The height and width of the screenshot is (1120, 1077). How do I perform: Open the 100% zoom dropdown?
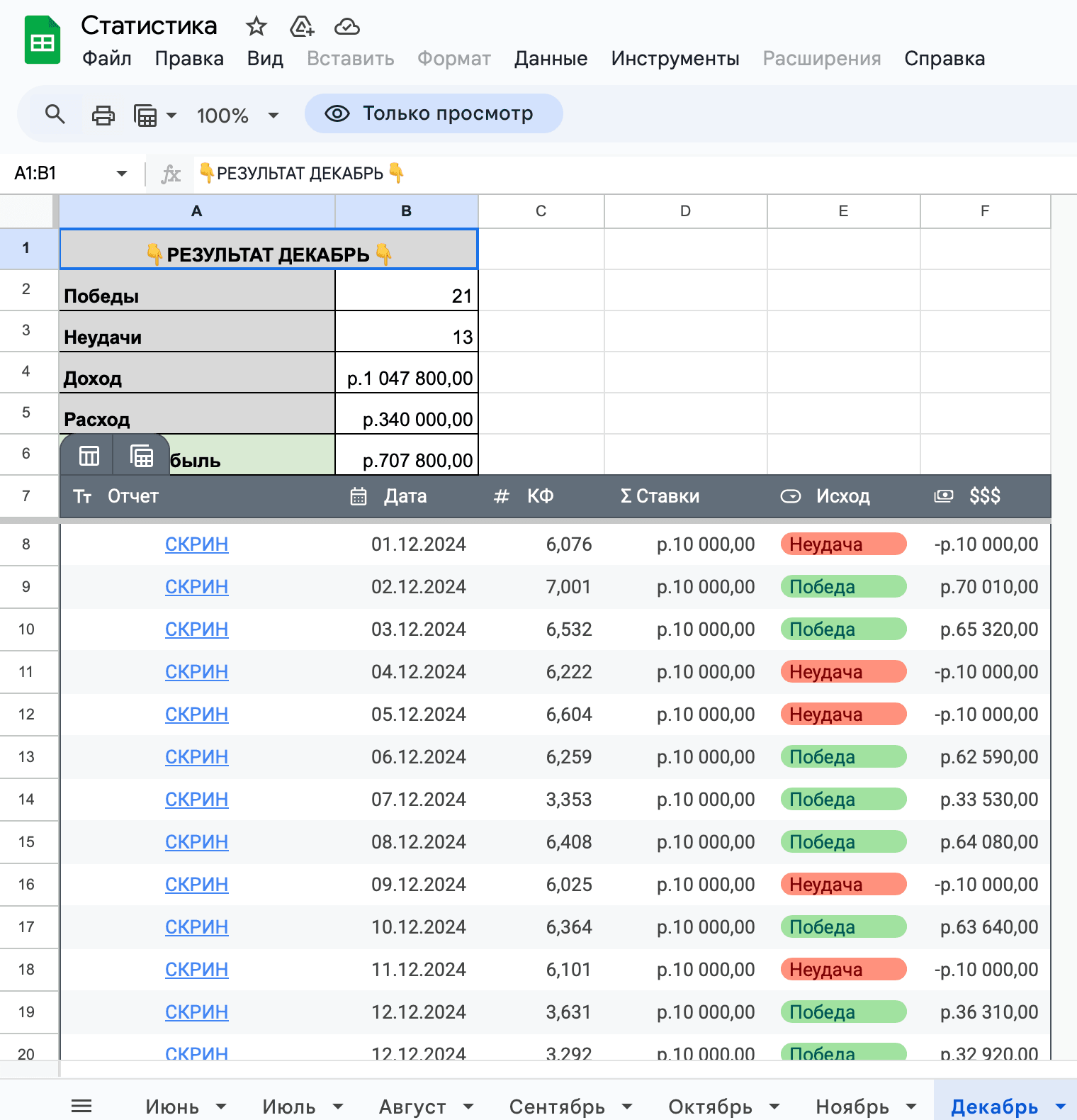point(274,115)
